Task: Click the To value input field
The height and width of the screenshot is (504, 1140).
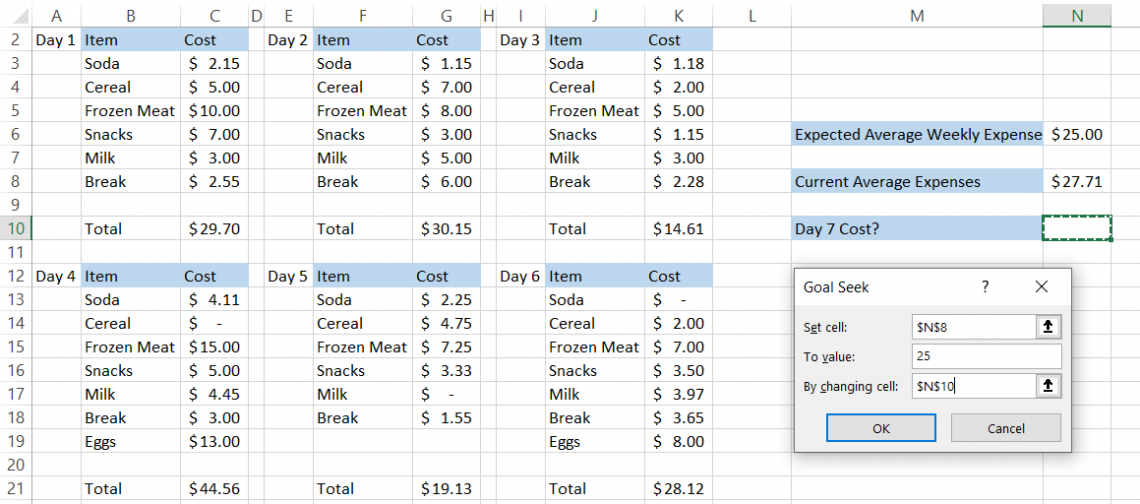Action: pos(986,357)
